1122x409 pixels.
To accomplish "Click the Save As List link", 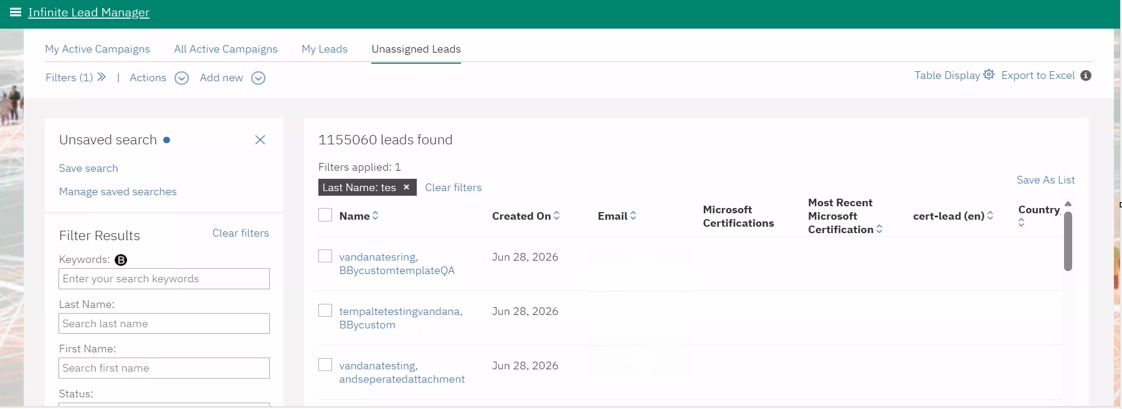I will tap(1045, 180).
